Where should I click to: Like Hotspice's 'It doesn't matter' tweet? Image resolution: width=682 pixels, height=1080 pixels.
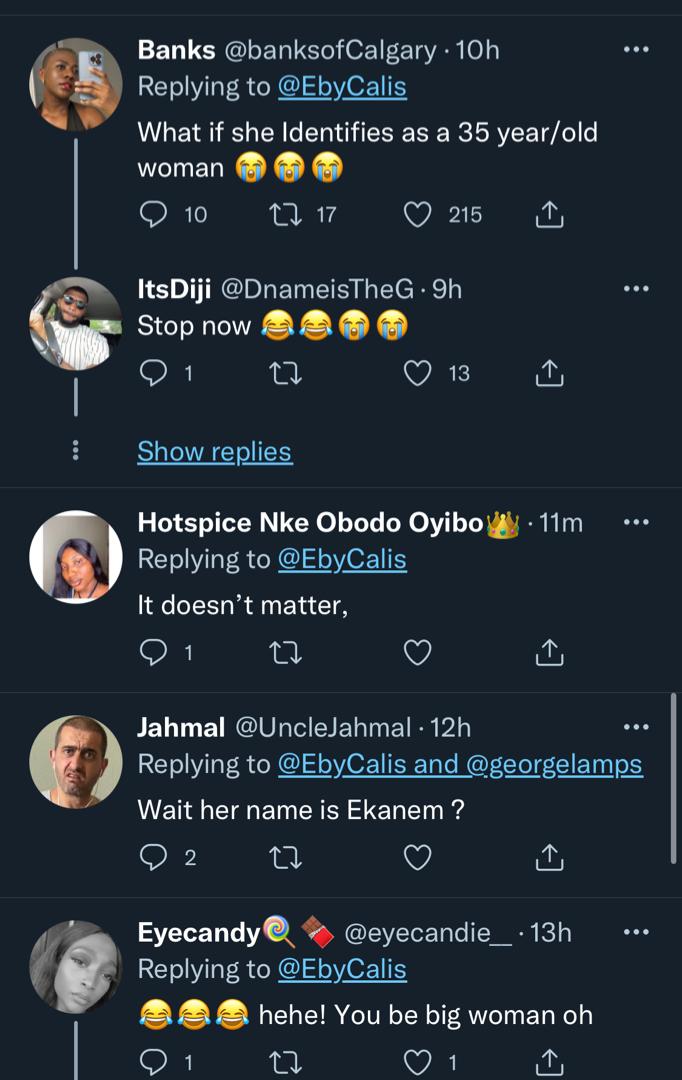coord(417,653)
